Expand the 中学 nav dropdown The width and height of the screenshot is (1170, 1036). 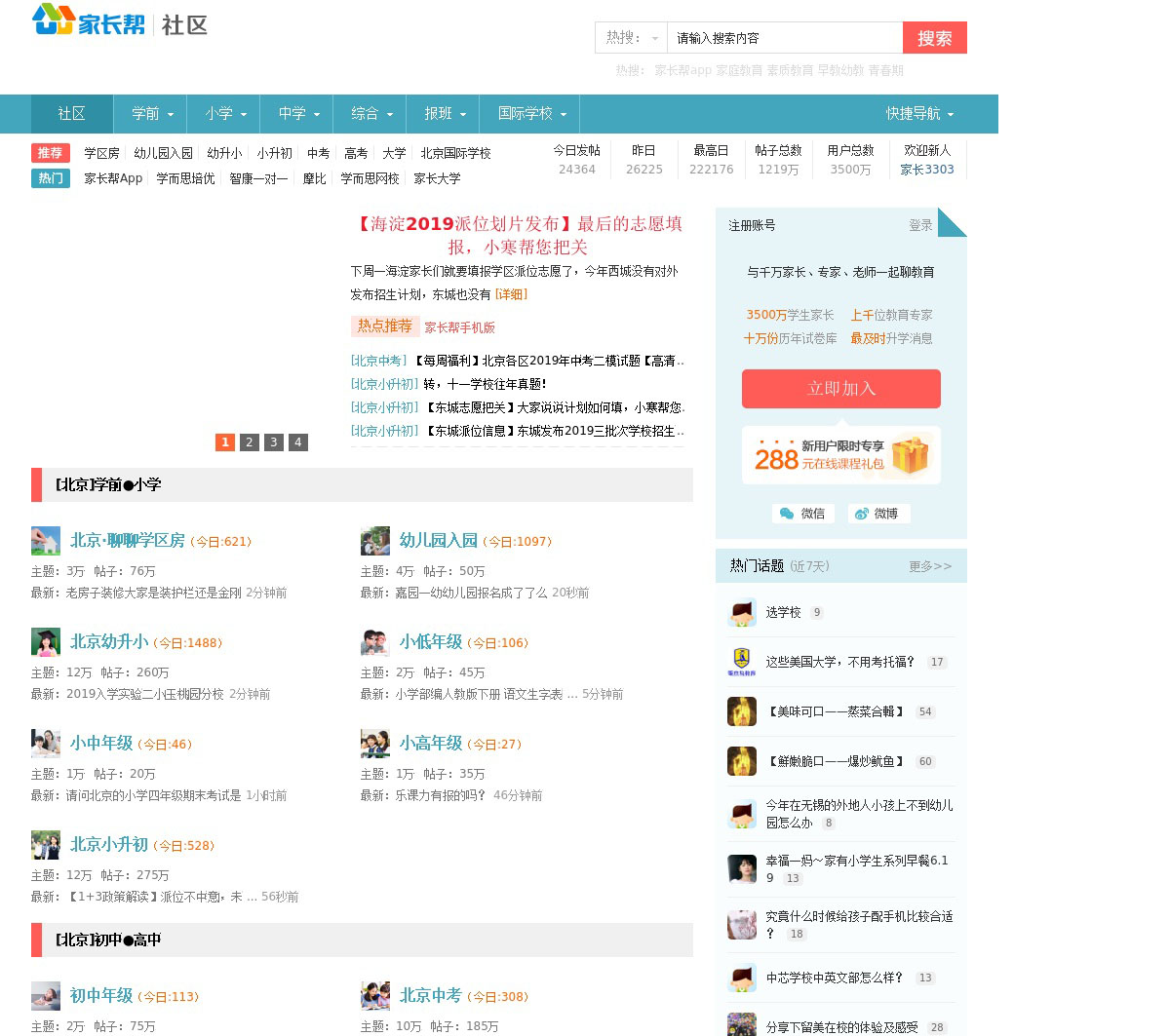(297, 114)
